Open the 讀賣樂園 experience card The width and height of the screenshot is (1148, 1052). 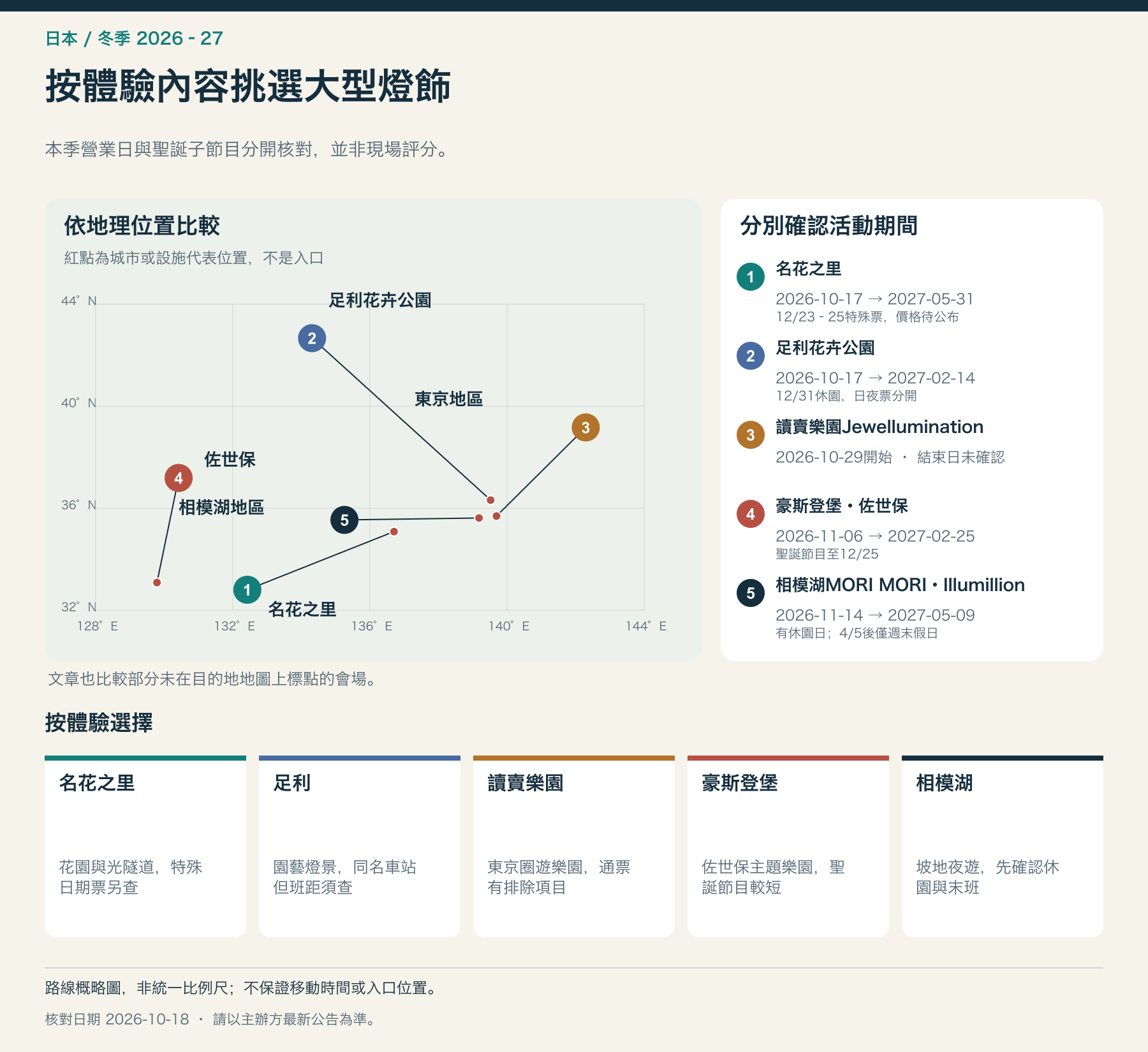(574, 846)
